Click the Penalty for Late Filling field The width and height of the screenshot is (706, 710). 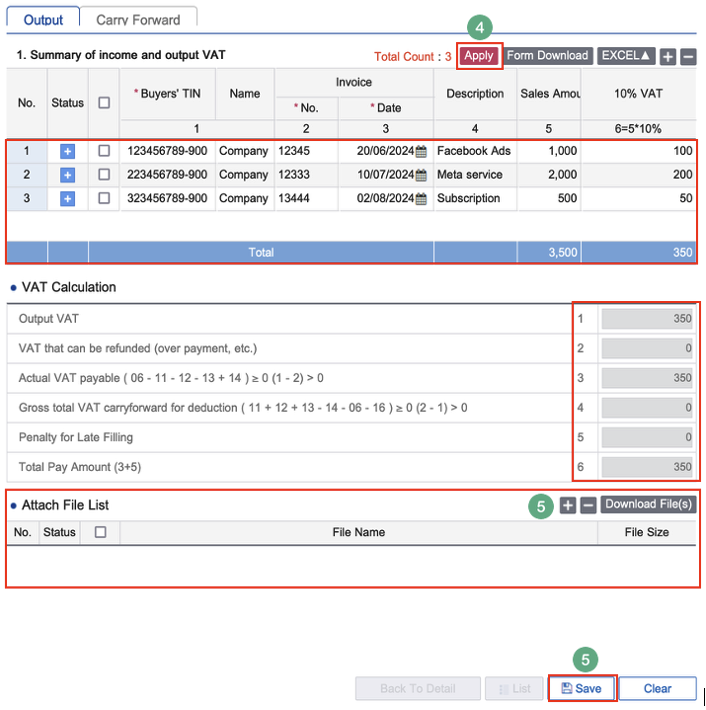(x=647, y=437)
